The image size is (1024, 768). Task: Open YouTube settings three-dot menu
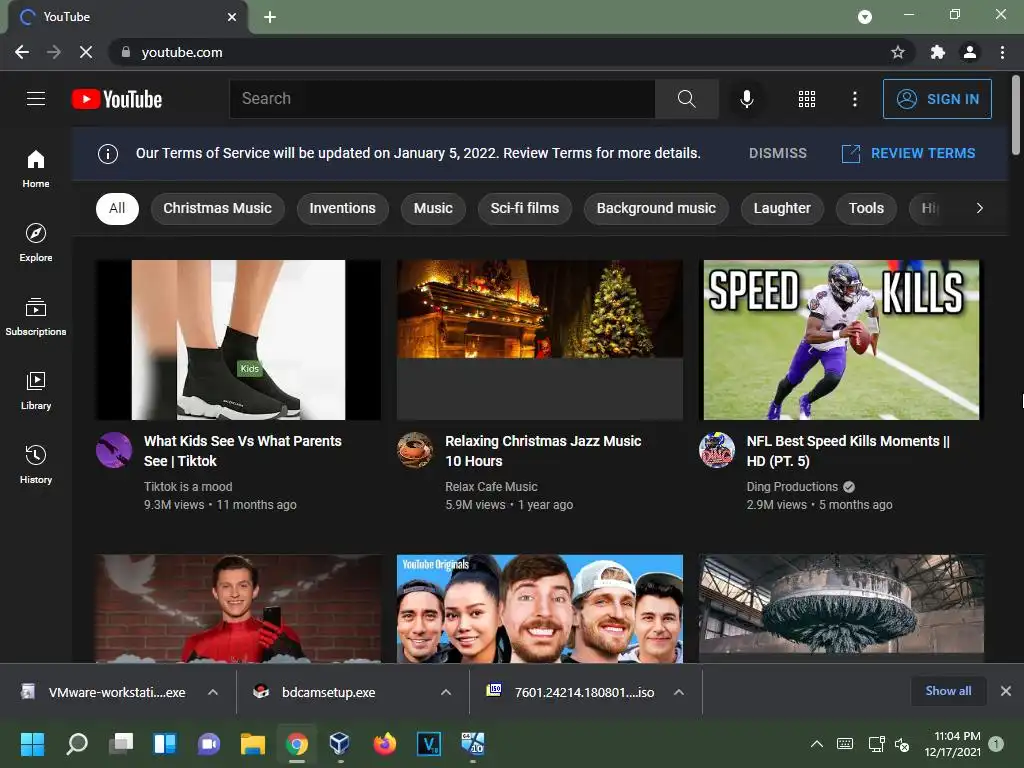click(854, 99)
